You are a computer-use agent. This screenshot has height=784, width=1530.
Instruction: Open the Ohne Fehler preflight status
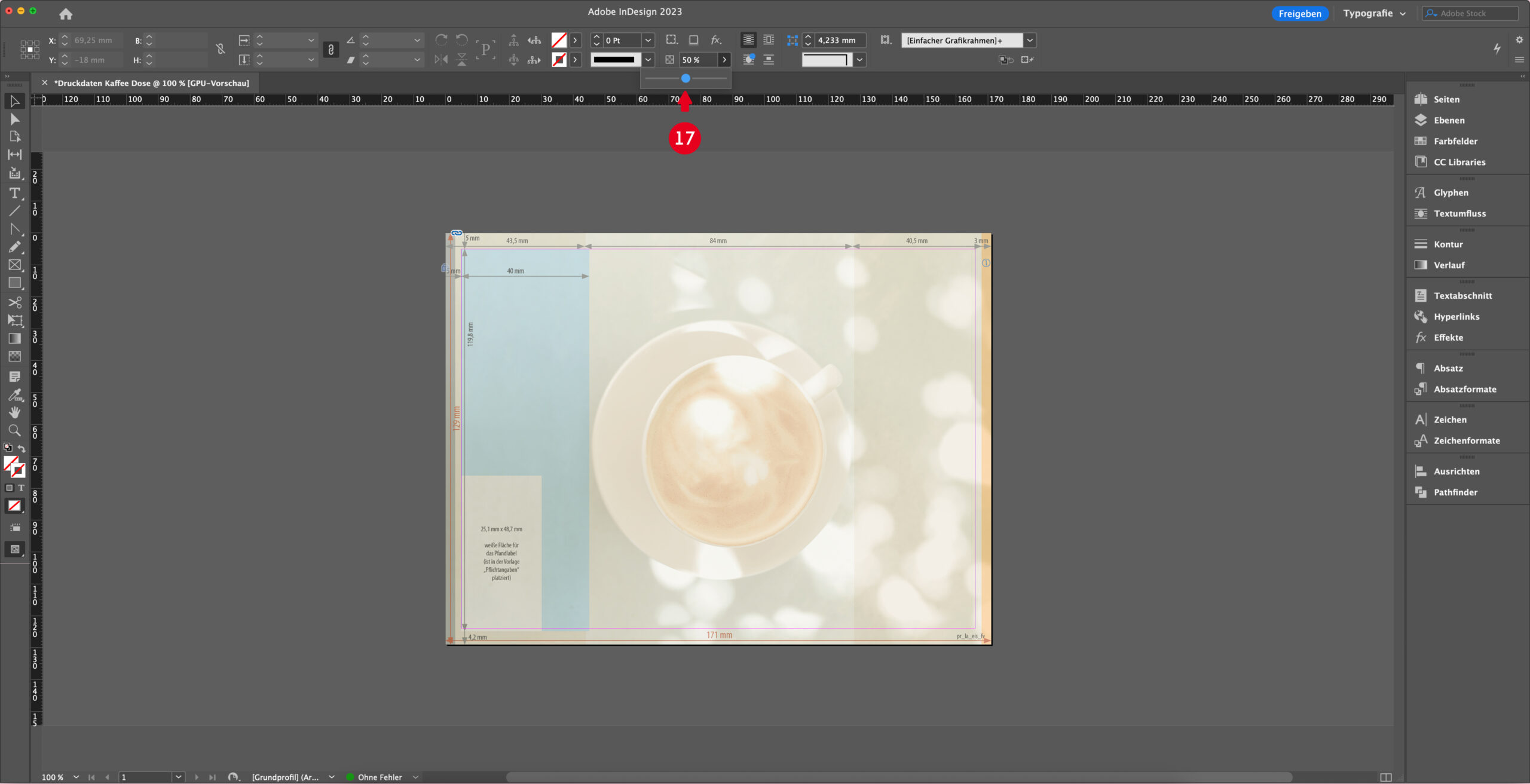point(380,777)
